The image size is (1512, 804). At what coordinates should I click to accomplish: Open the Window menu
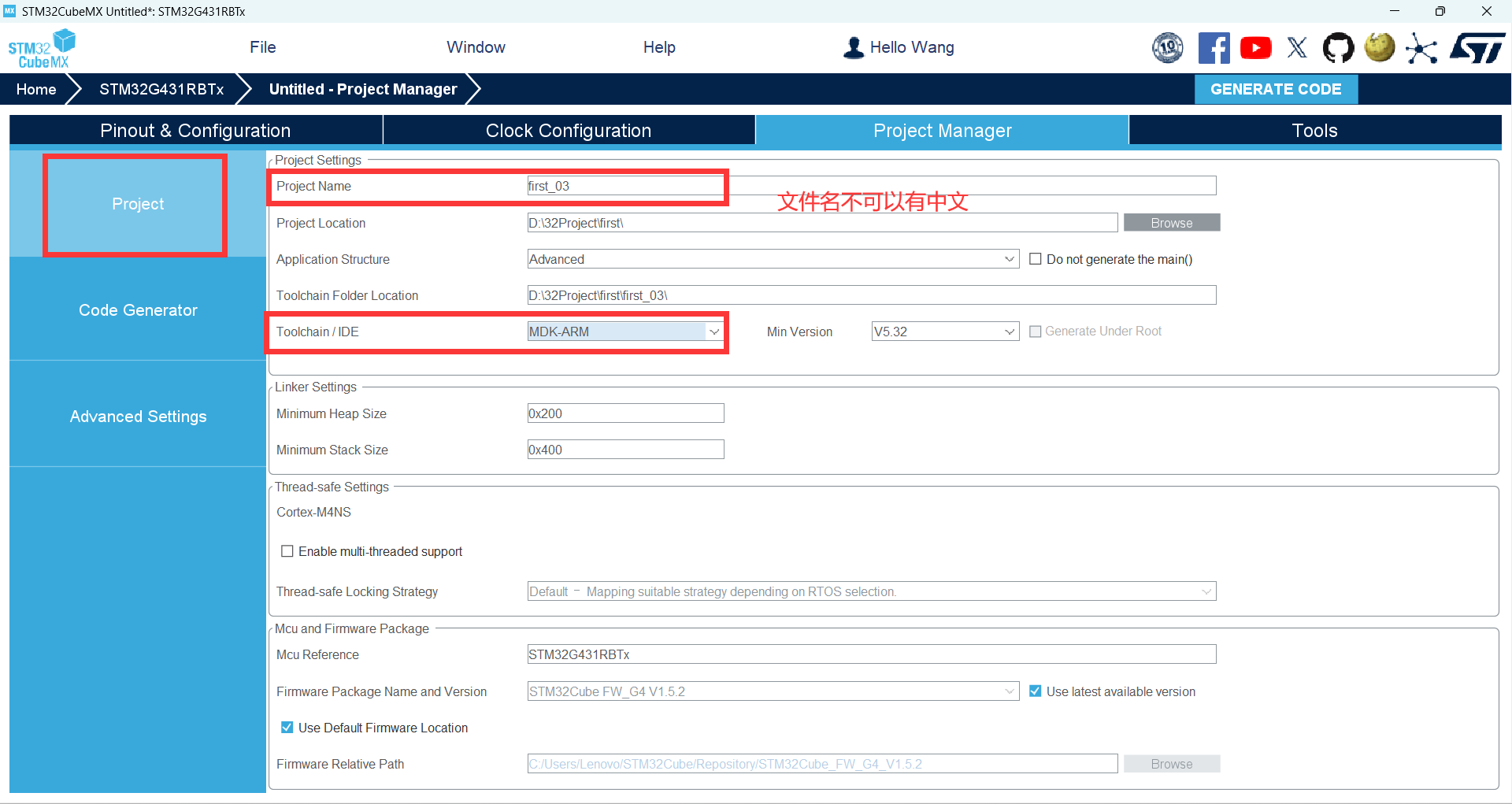click(476, 47)
